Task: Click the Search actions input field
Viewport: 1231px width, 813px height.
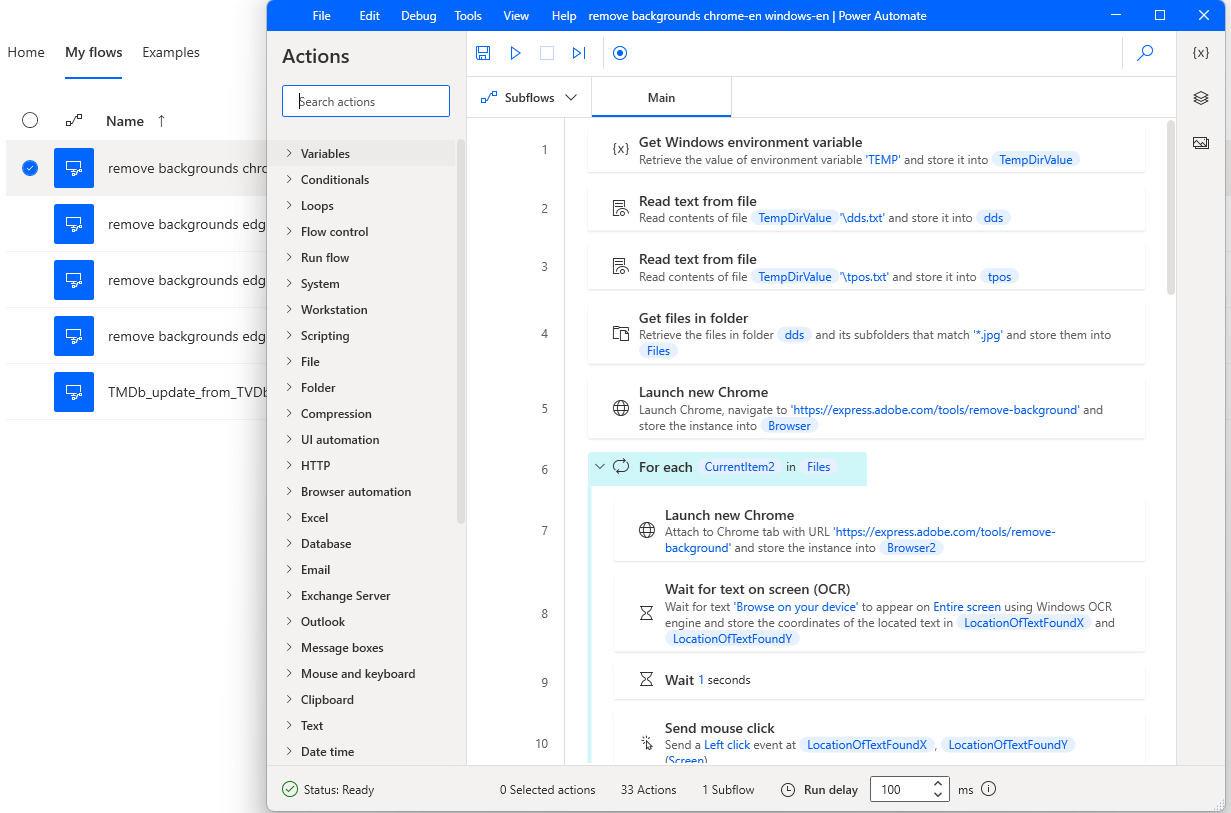Action: click(x=366, y=101)
